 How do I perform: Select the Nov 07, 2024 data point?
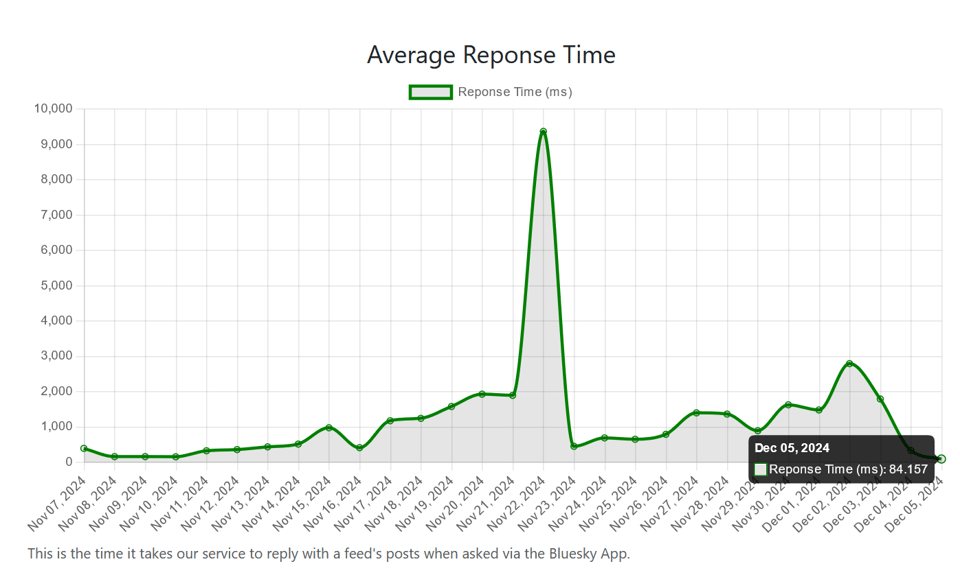(x=84, y=448)
